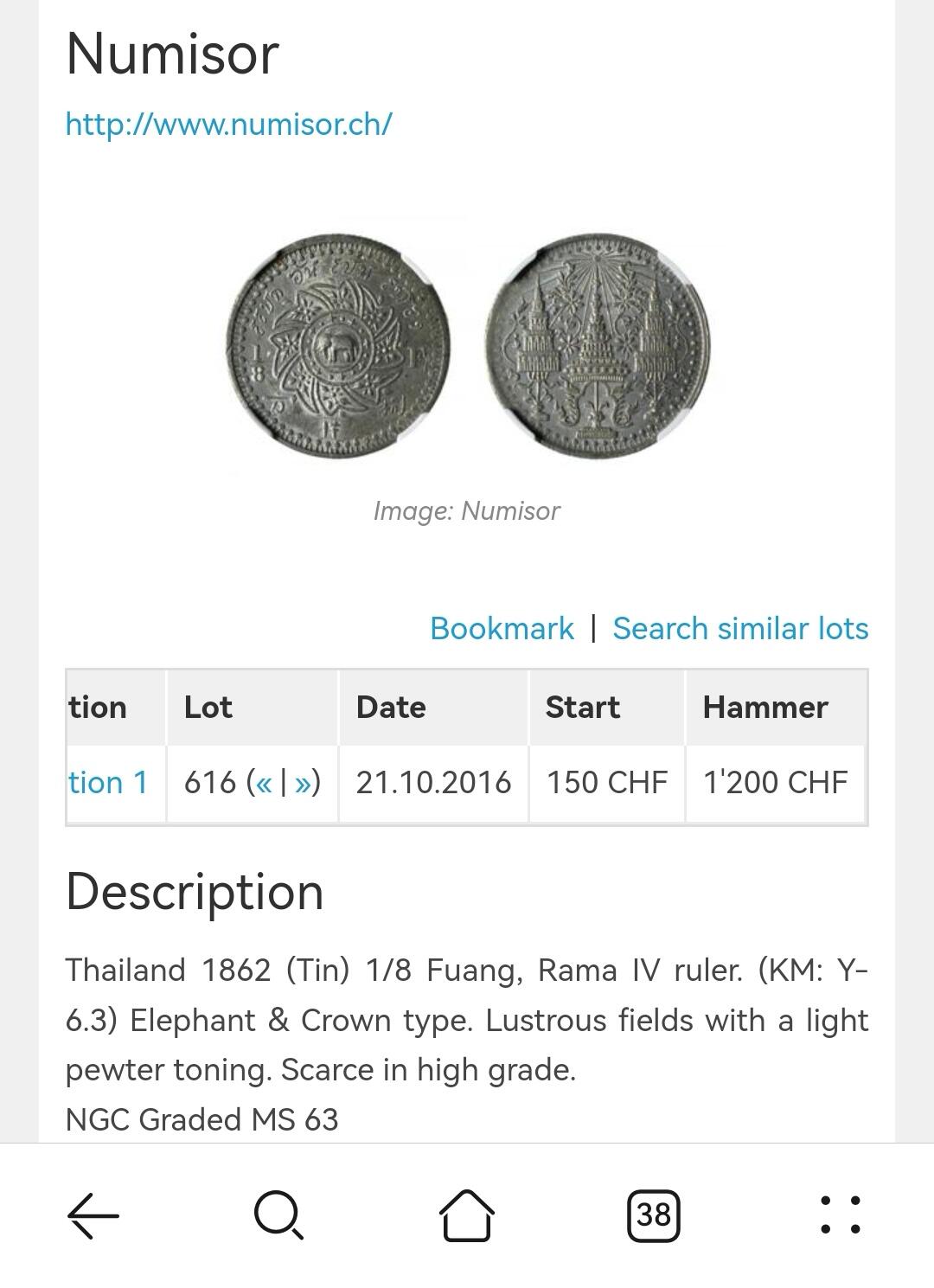Image resolution: width=934 pixels, height=1288 pixels.
Task: Go to previous lot with « arrow
Action: click(264, 783)
